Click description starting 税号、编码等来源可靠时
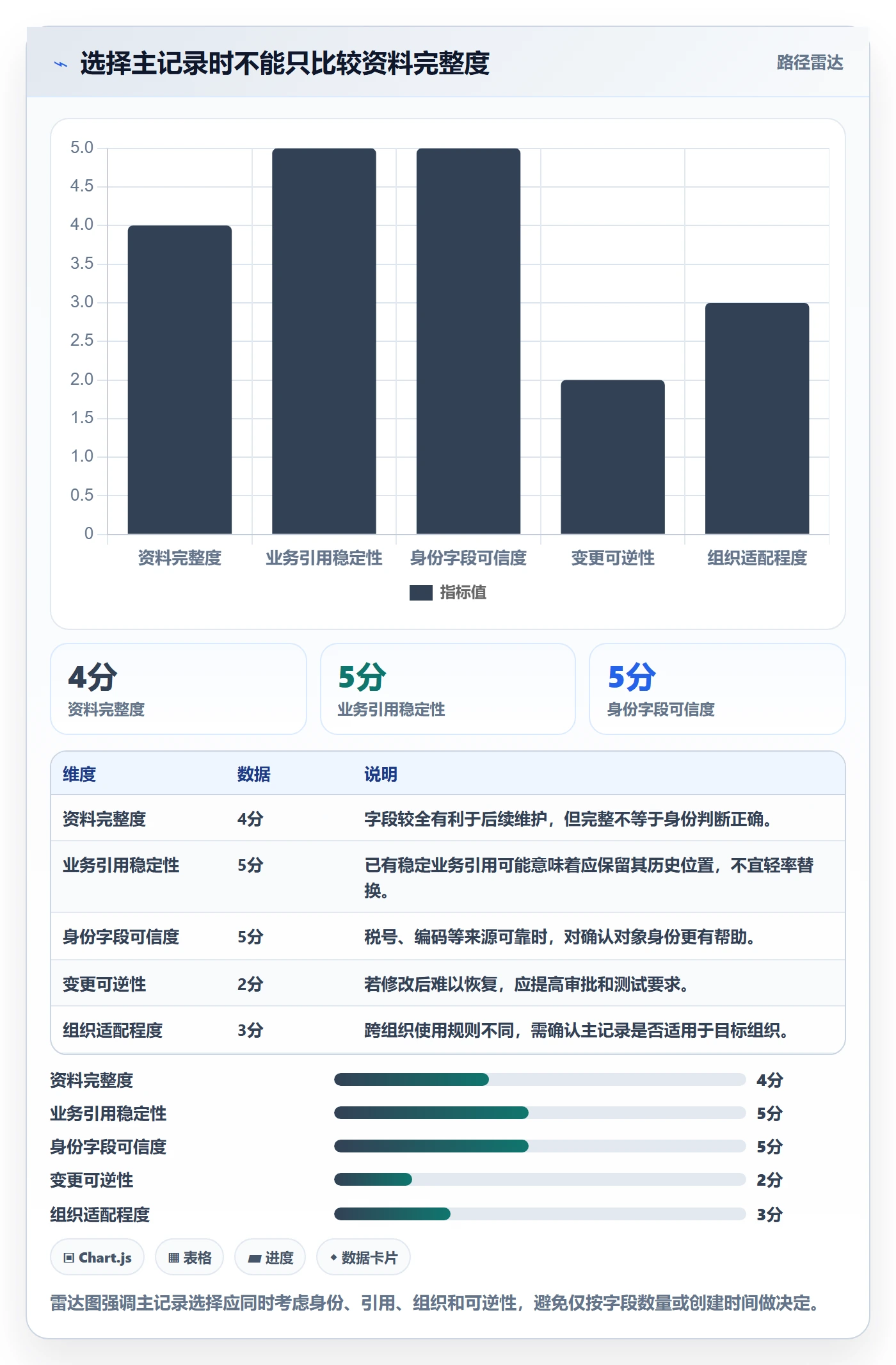This screenshot has height=1365, width=896. click(x=560, y=937)
